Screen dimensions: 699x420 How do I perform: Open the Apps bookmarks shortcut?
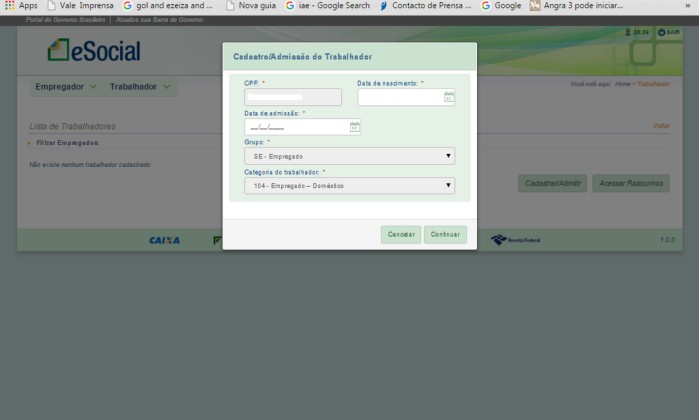pyautogui.click(x=20, y=6)
